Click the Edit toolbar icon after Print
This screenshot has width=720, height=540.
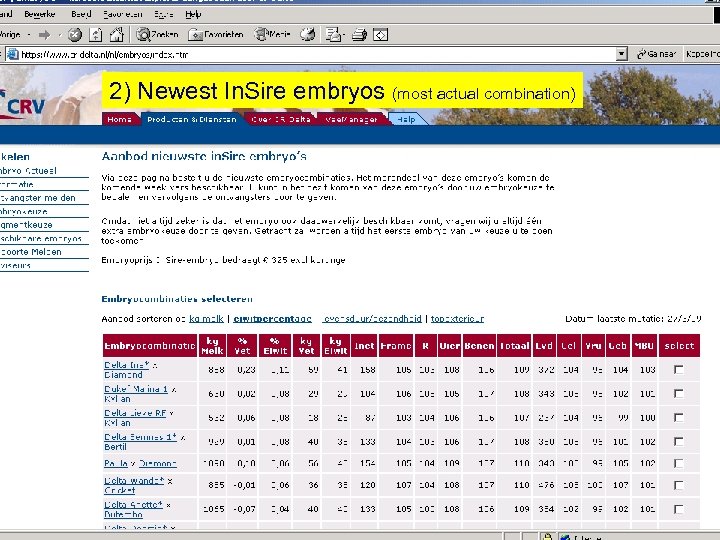(381, 34)
